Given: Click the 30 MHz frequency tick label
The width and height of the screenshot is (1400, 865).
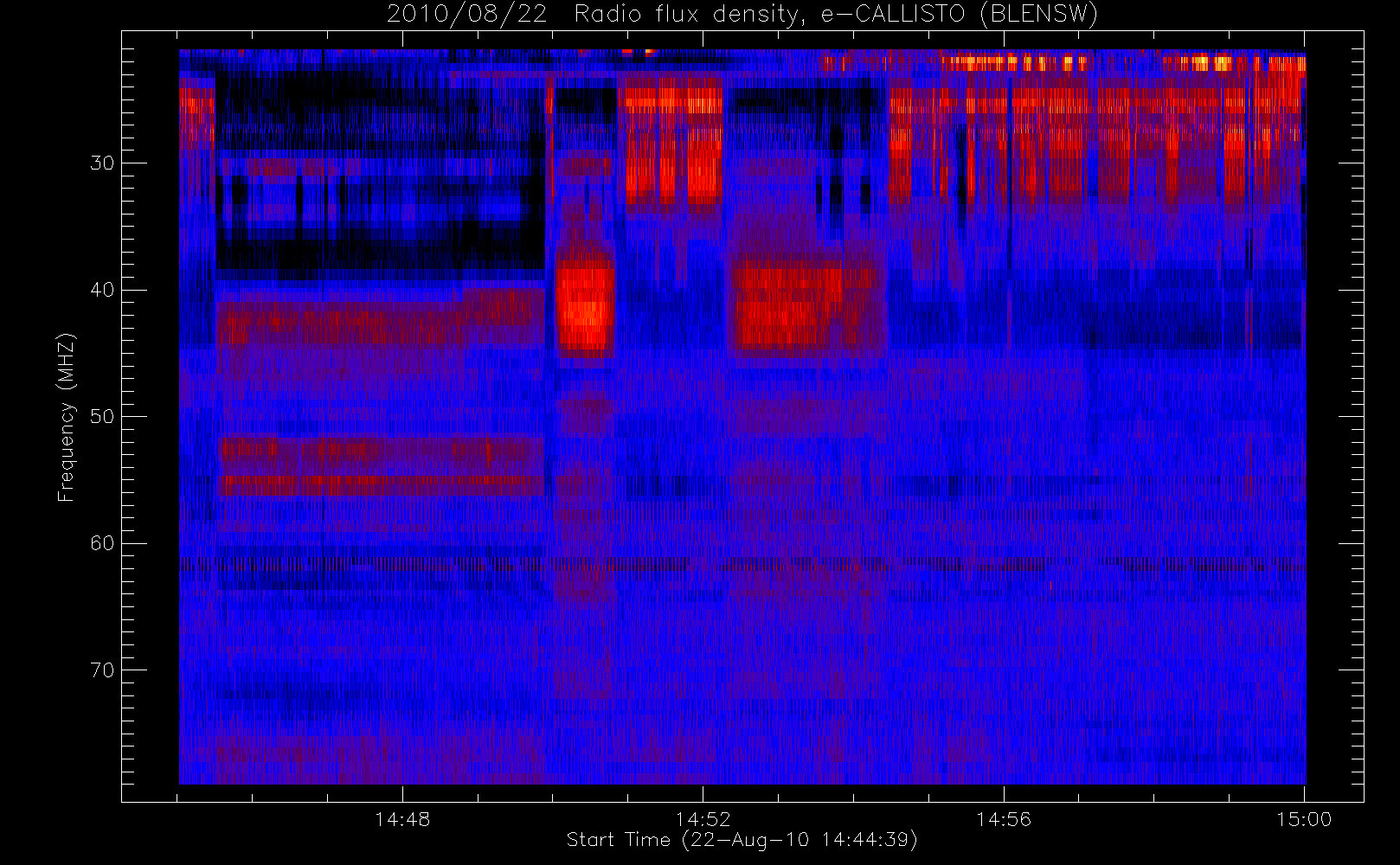Looking at the screenshot, I should 102,163.
